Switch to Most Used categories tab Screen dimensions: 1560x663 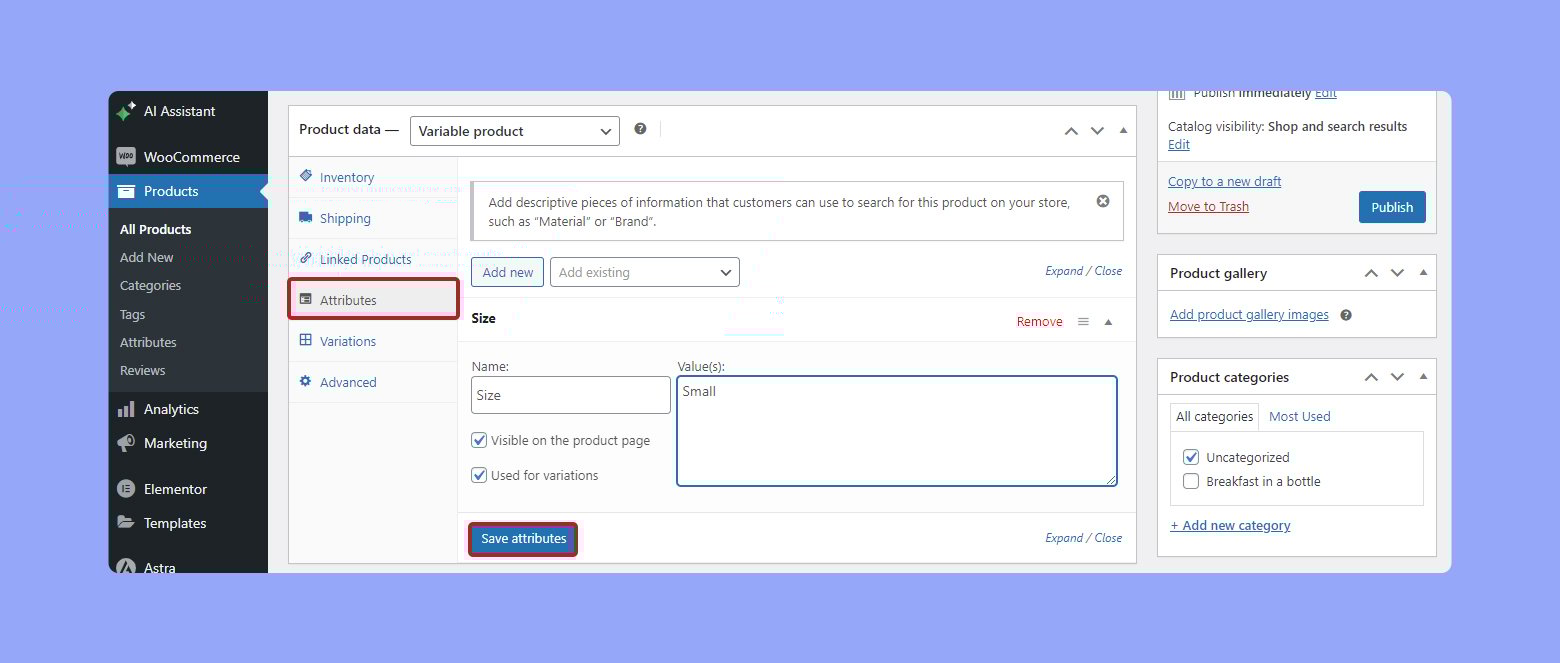point(1299,417)
